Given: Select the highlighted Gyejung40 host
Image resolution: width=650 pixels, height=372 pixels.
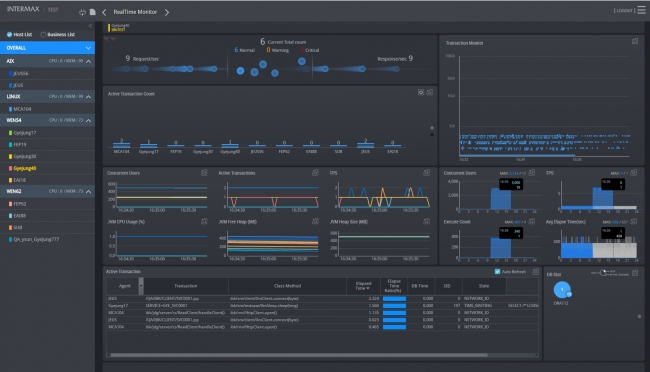Looking at the screenshot, I should click(24, 168).
